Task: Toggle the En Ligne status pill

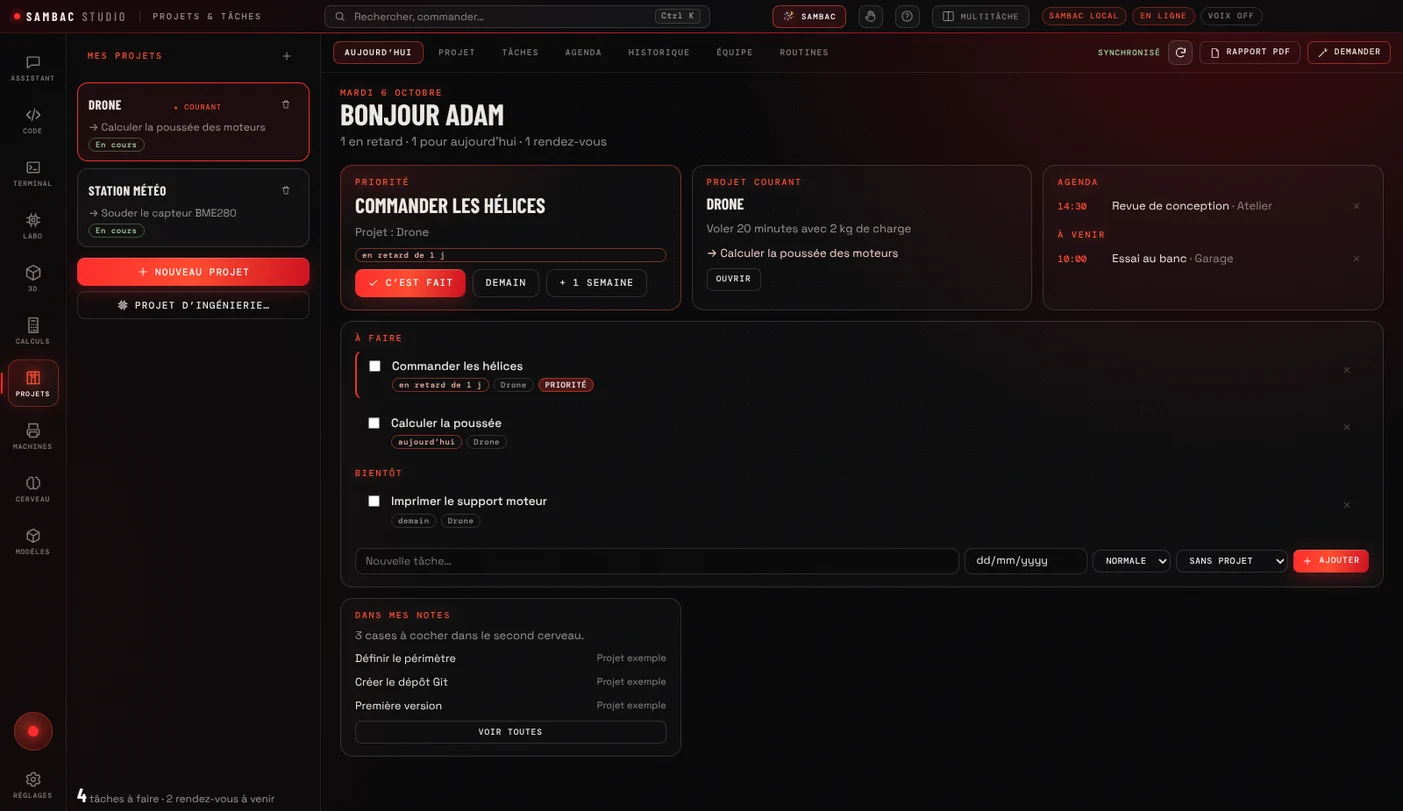Action: [1163, 16]
